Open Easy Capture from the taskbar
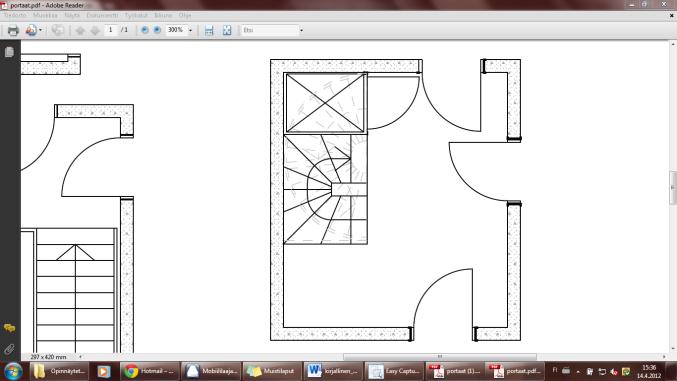 [x=394, y=371]
